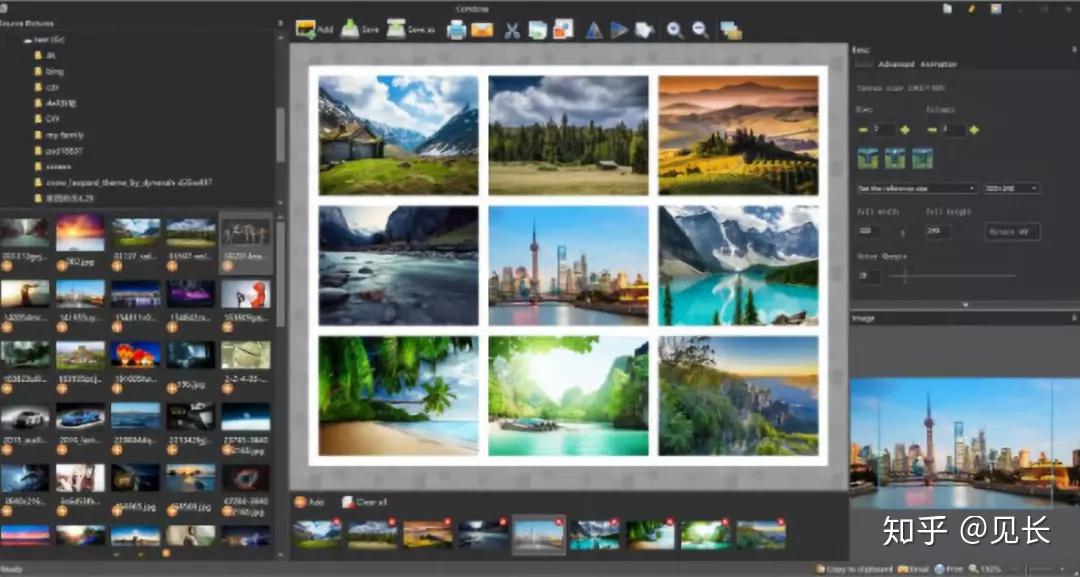The width and height of the screenshot is (1080, 577).
Task: Select the sunset thumbnail in source pictures
Action: 80,235
